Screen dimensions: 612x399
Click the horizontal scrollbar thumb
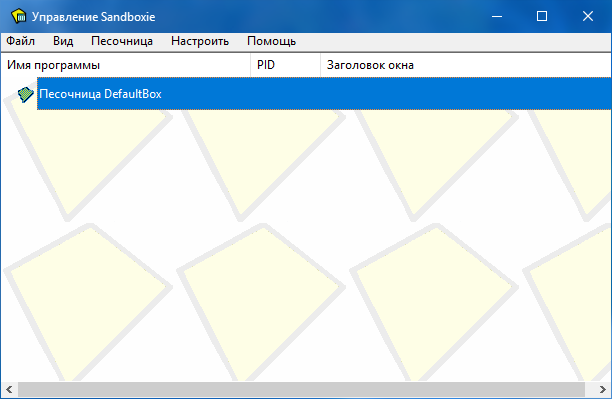tap(301, 389)
